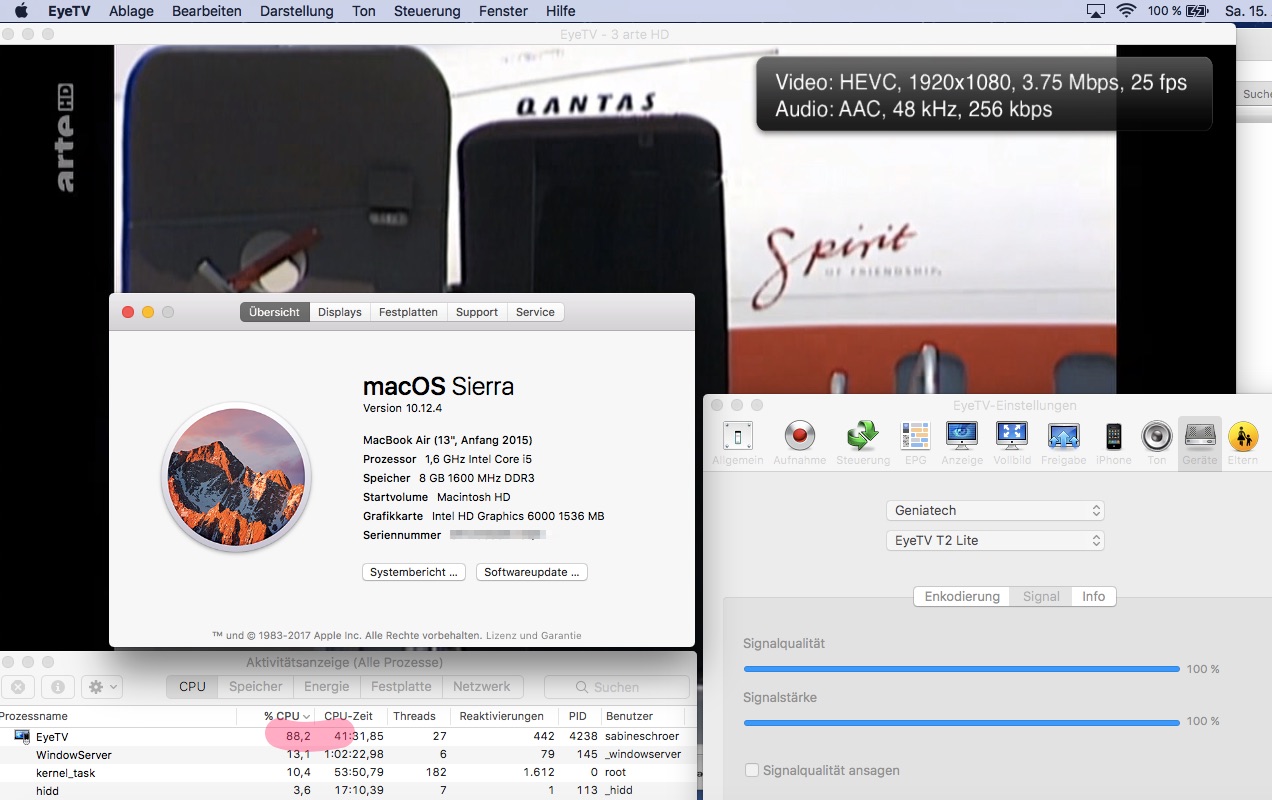Open the EyeTV menu in the menu bar
The height and width of the screenshot is (800, 1272).
click(x=67, y=11)
